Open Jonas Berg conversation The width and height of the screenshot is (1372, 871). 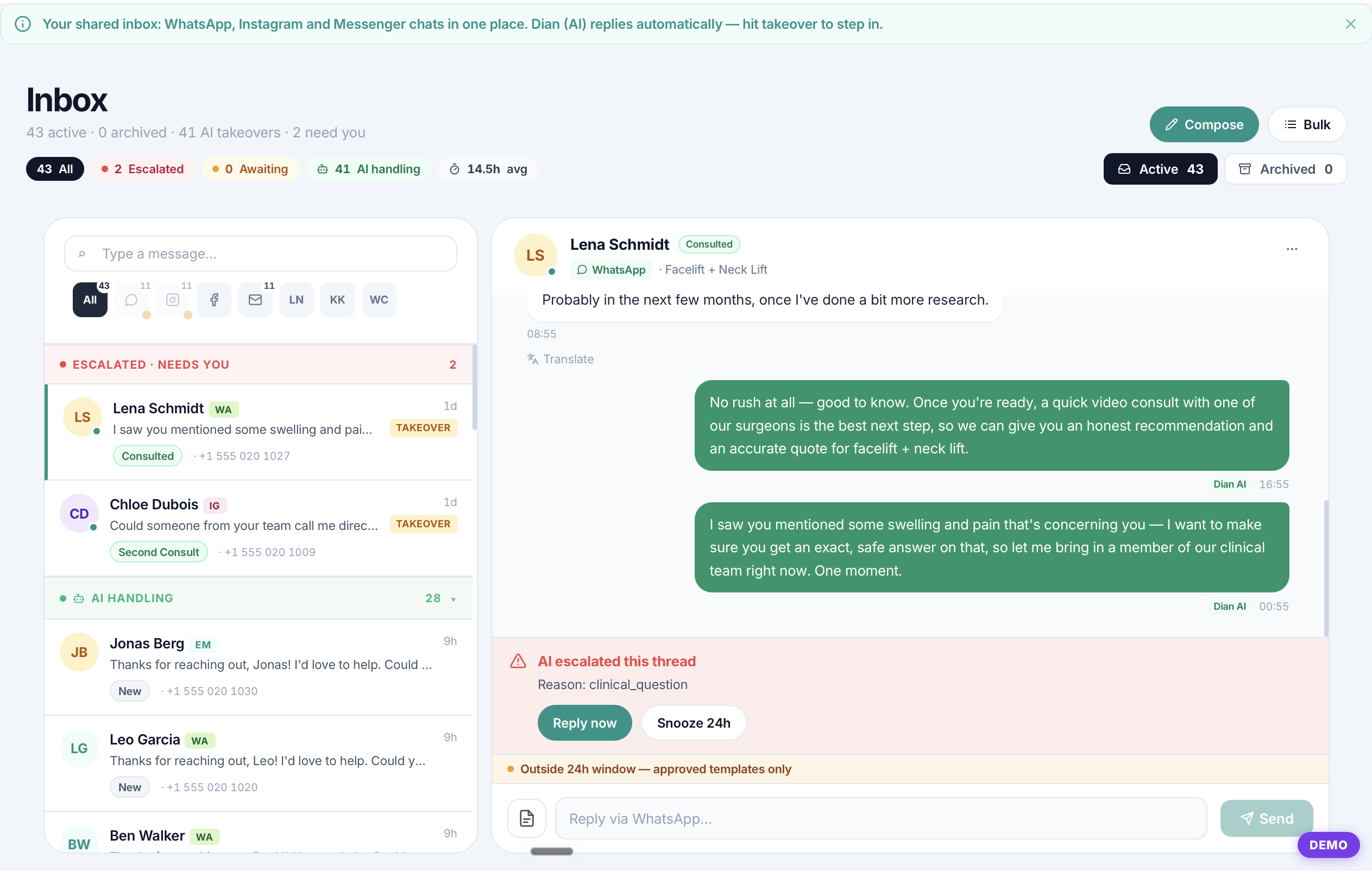click(259, 666)
